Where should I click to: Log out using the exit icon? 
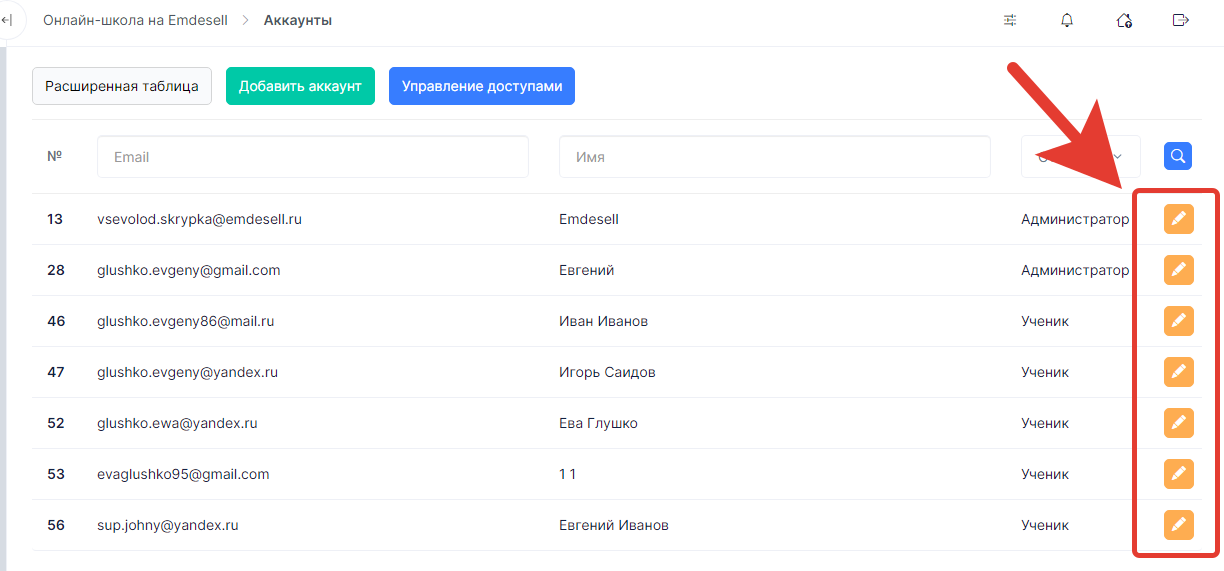tap(1181, 21)
